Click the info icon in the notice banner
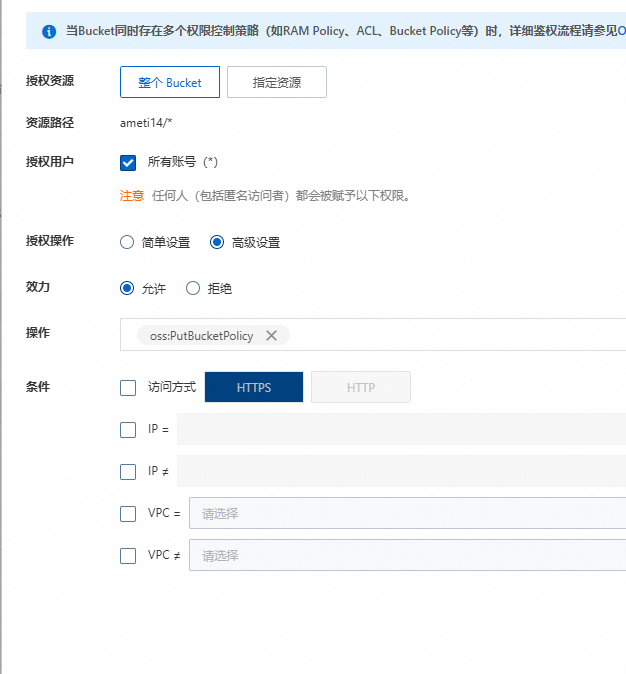The height and width of the screenshot is (674, 626). click(49, 32)
